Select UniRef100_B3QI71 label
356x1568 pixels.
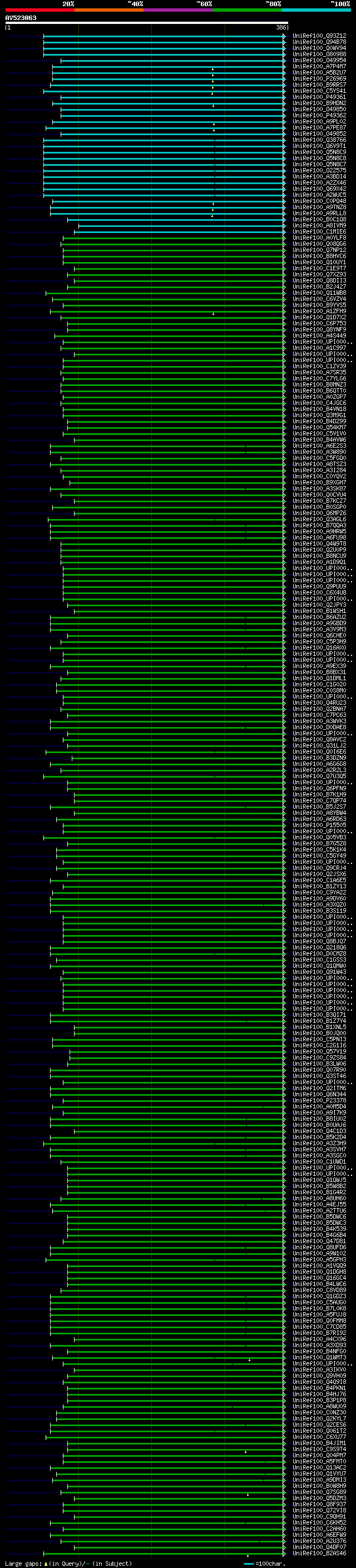319,1015
